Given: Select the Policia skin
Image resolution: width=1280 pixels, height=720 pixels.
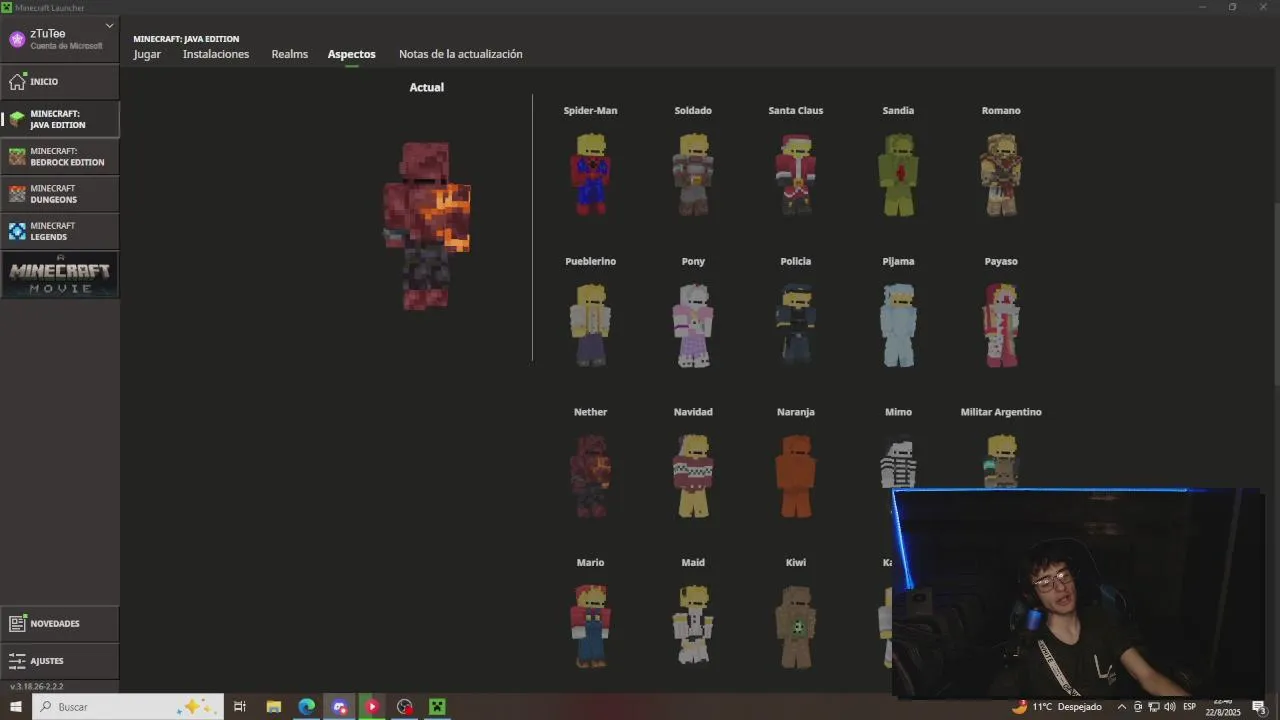Looking at the screenshot, I should [796, 325].
